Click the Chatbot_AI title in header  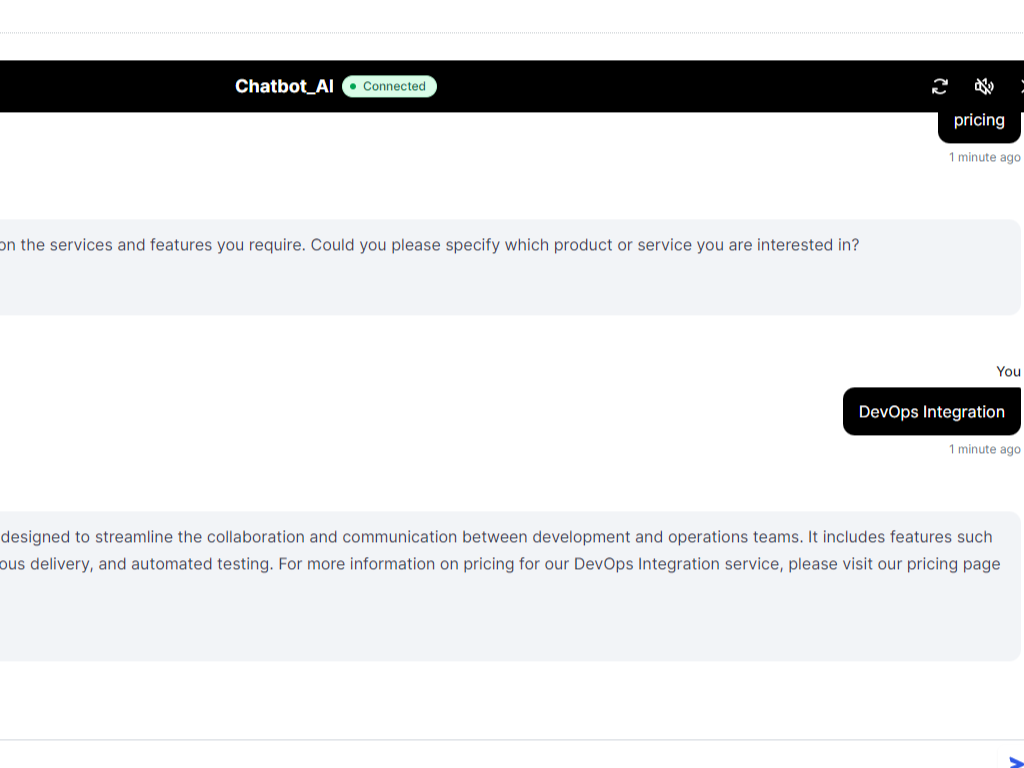284,87
